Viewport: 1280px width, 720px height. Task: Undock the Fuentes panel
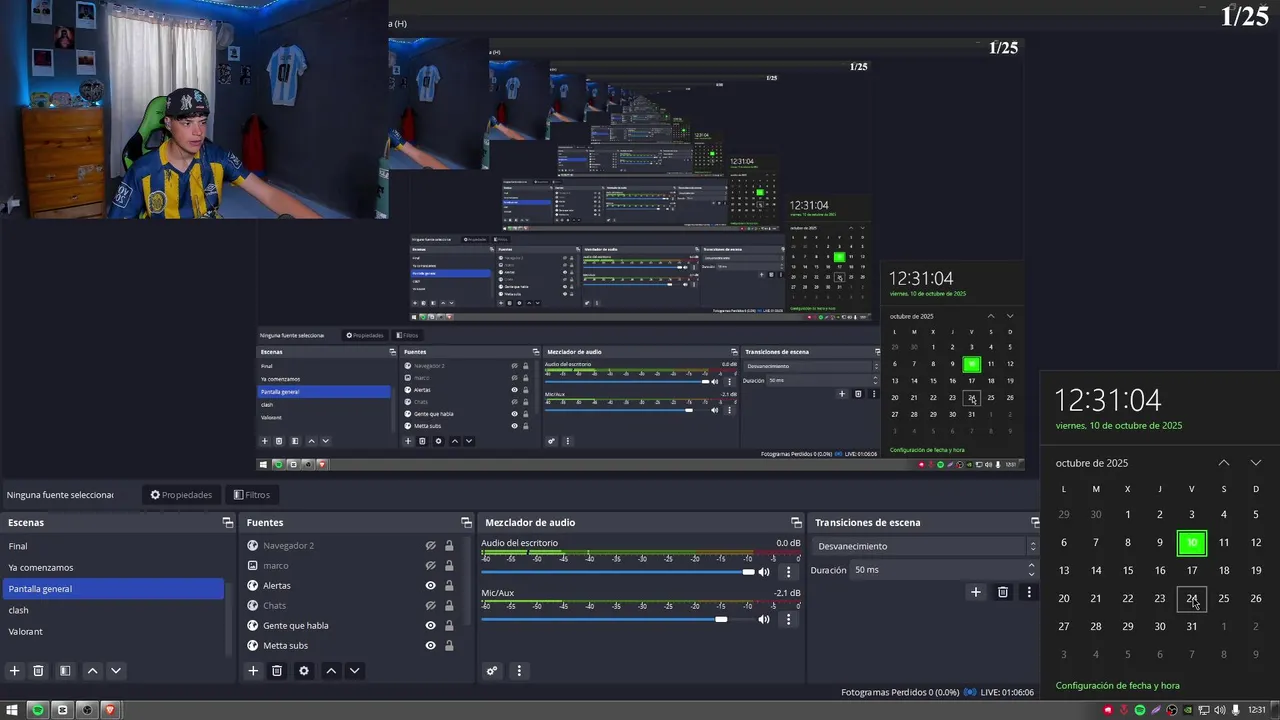(x=466, y=523)
